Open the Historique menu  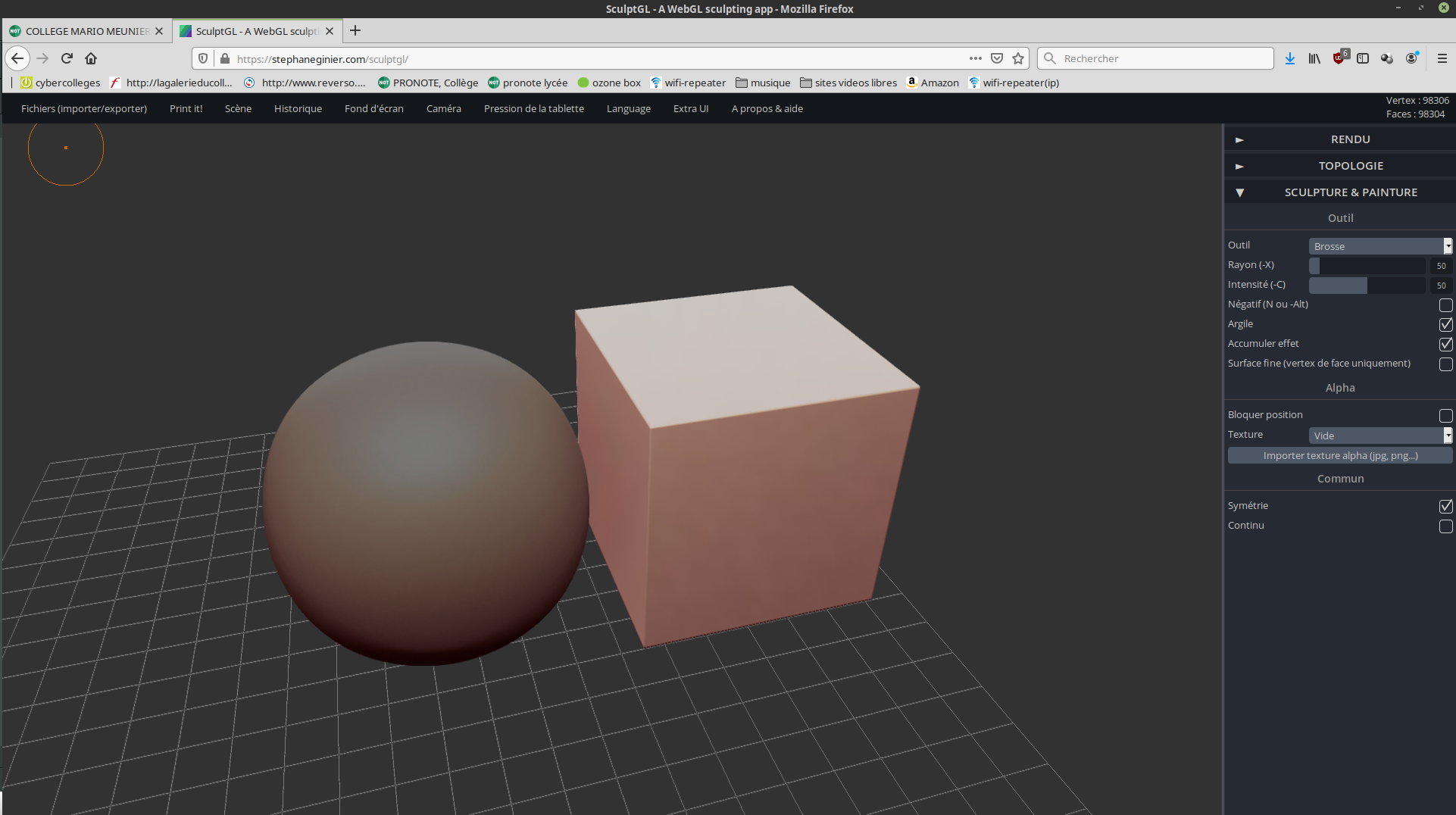click(x=298, y=108)
